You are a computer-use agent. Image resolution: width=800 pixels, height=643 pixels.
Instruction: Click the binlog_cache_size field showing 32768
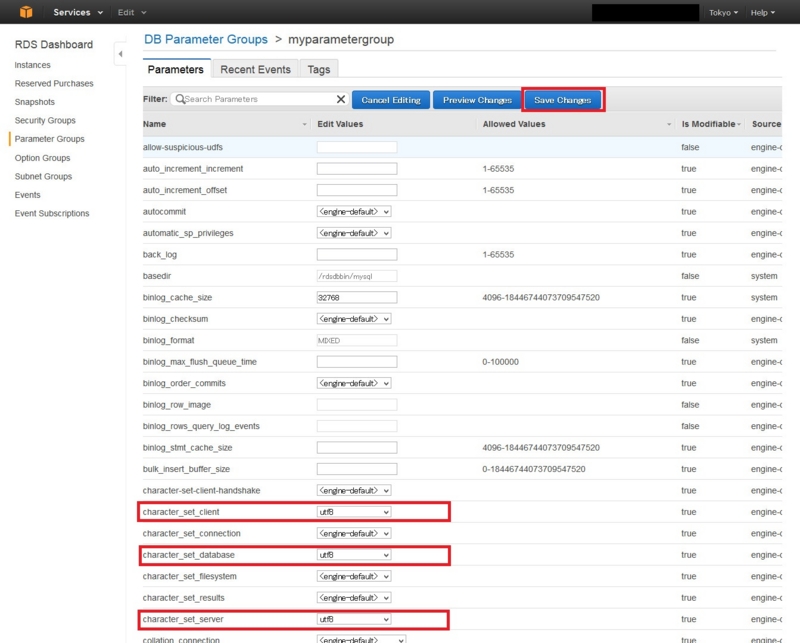point(357,297)
